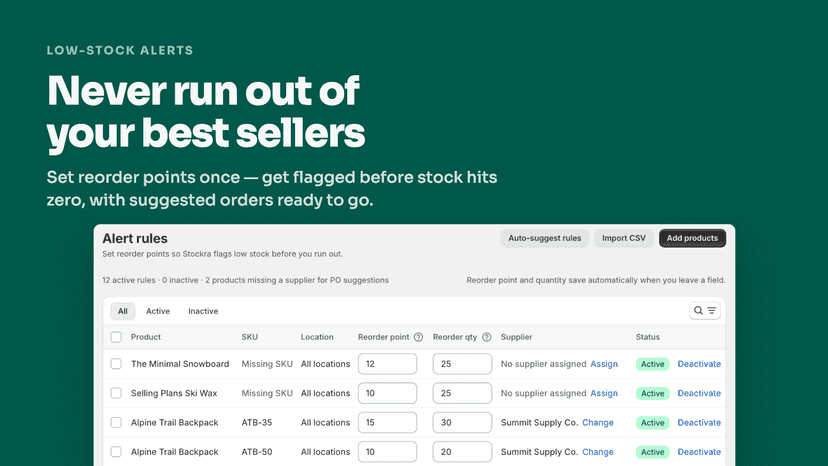Assign a supplier to The Minimal Snowboard
Viewport: 828px width, 466px height.
[604, 364]
